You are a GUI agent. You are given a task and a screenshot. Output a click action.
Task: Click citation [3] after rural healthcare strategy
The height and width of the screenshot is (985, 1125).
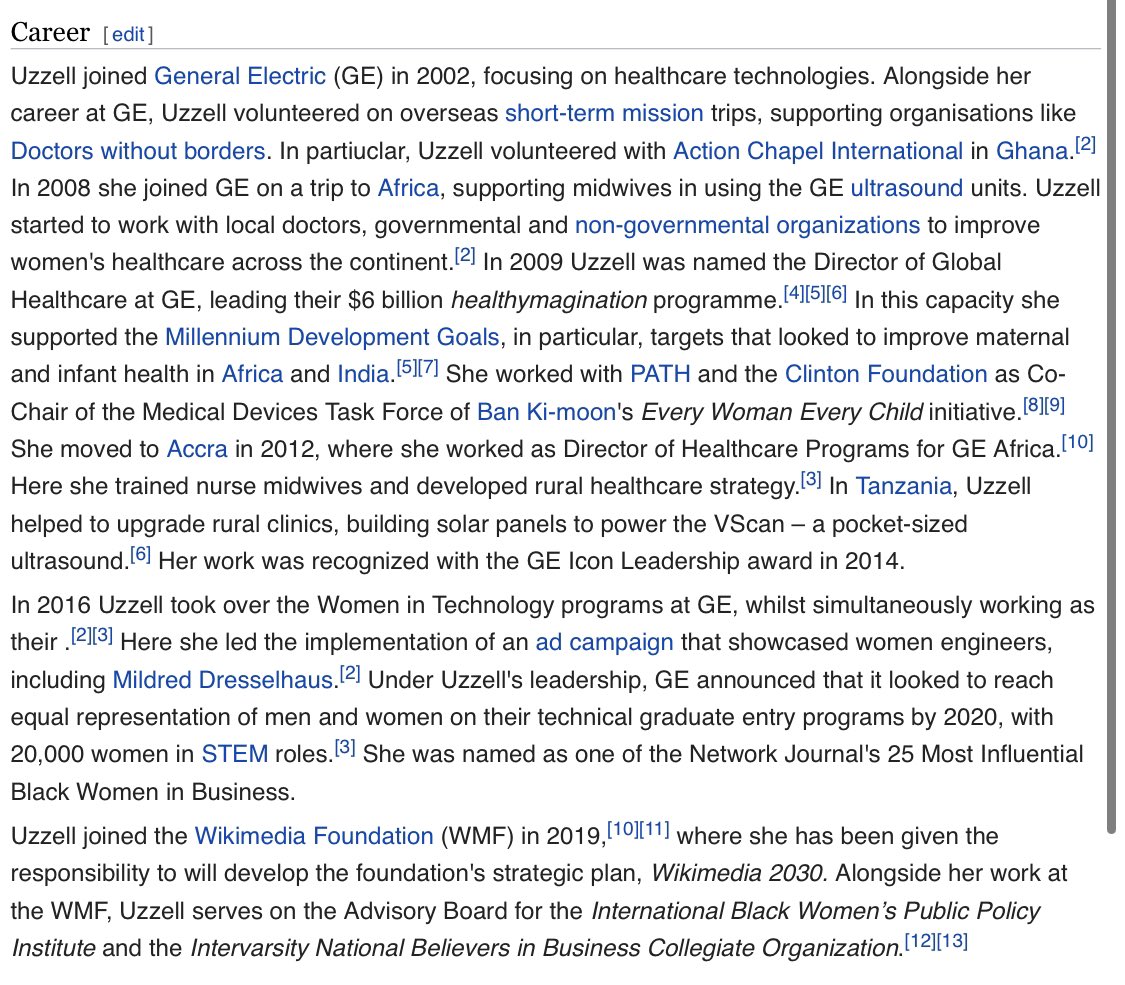pyautogui.click(x=811, y=480)
